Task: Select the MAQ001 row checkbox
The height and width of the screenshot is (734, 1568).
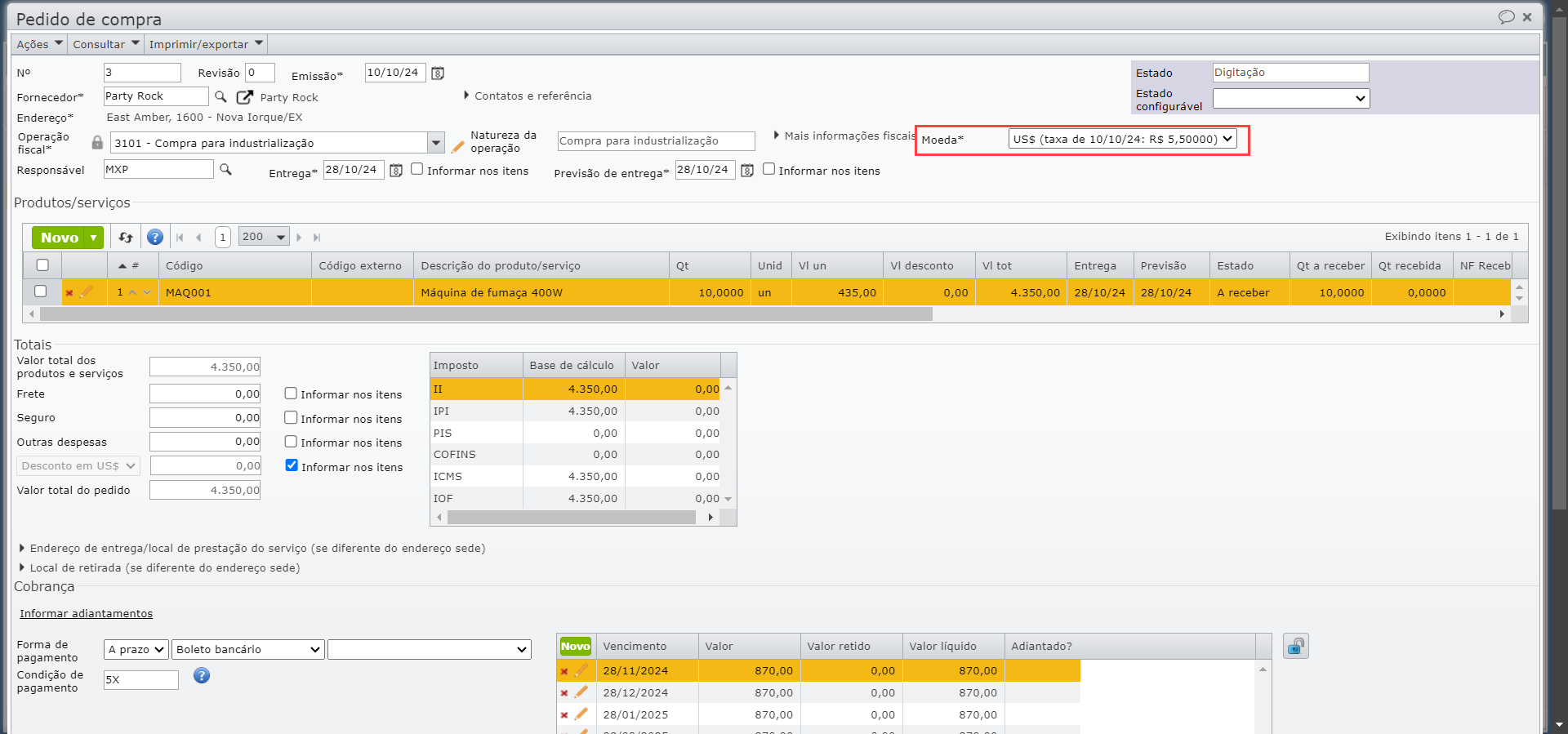Action: [x=41, y=291]
